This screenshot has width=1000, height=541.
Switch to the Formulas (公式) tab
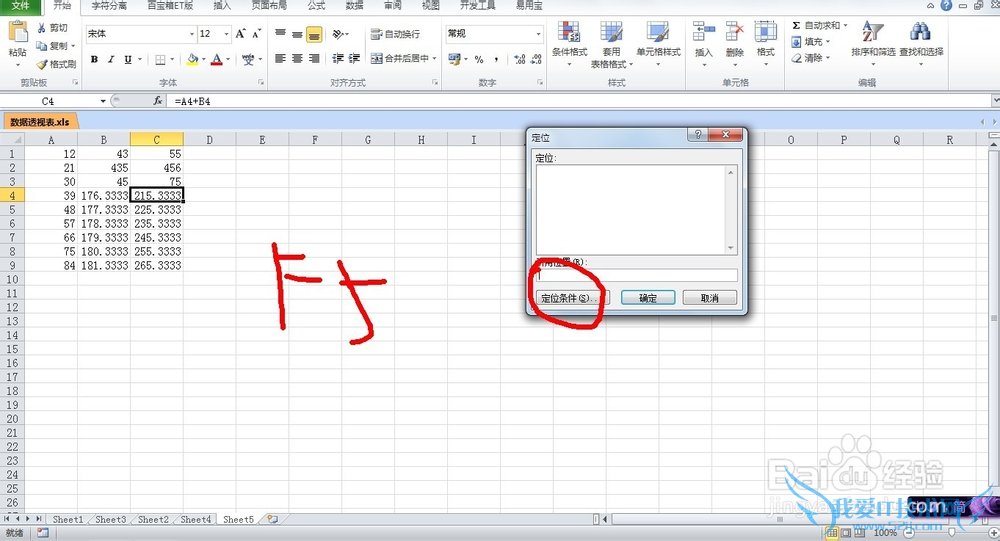(x=316, y=6)
